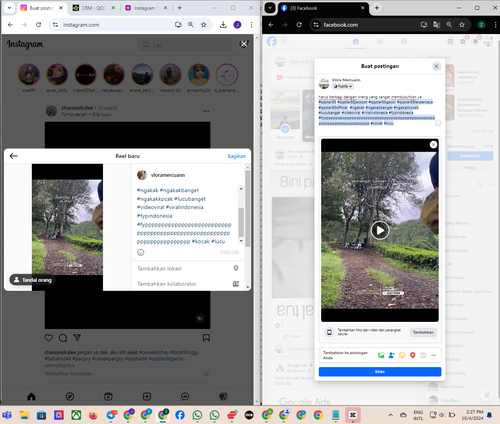Click comment bubble icon under chassandralee post
The height and width of the screenshot is (424, 500).
click(63, 338)
